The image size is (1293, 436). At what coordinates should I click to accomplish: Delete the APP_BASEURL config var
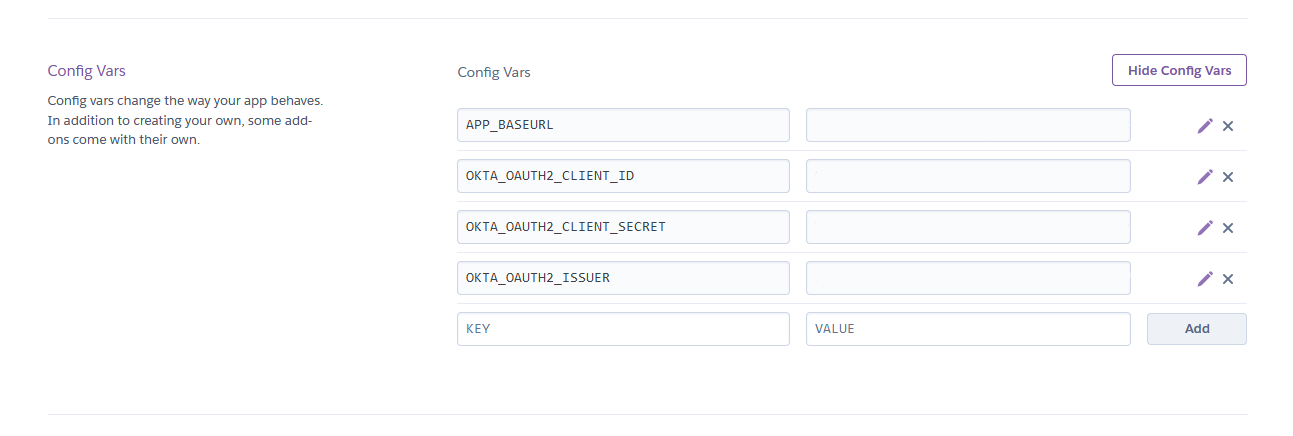1228,126
